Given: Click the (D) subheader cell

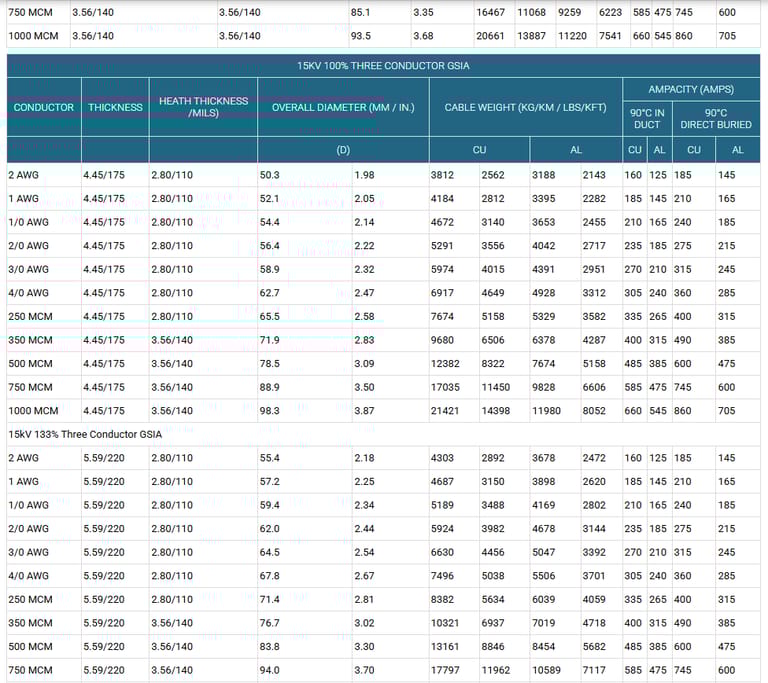Looking at the screenshot, I should (343, 150).
